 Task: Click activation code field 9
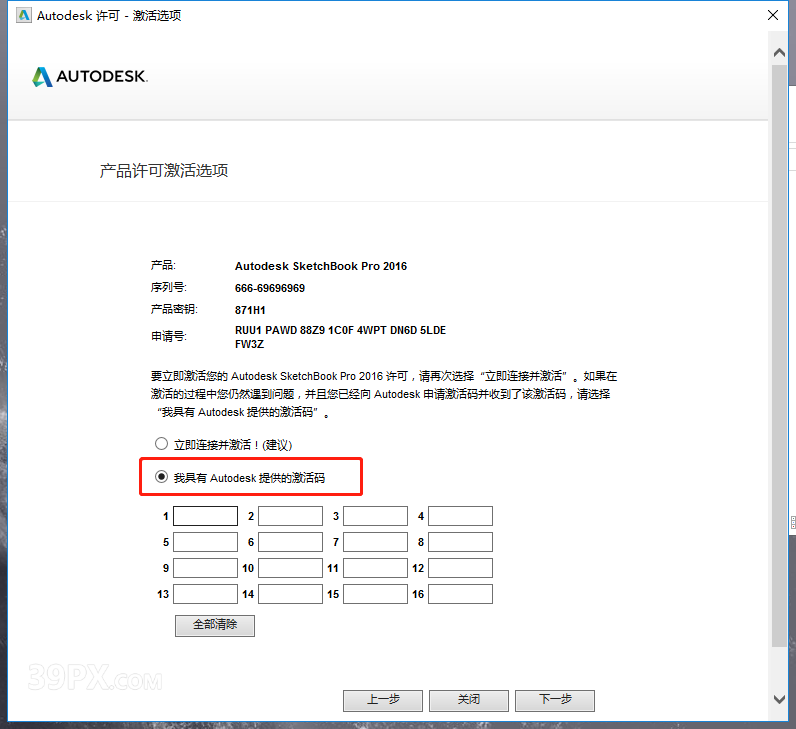pos(205,568)
